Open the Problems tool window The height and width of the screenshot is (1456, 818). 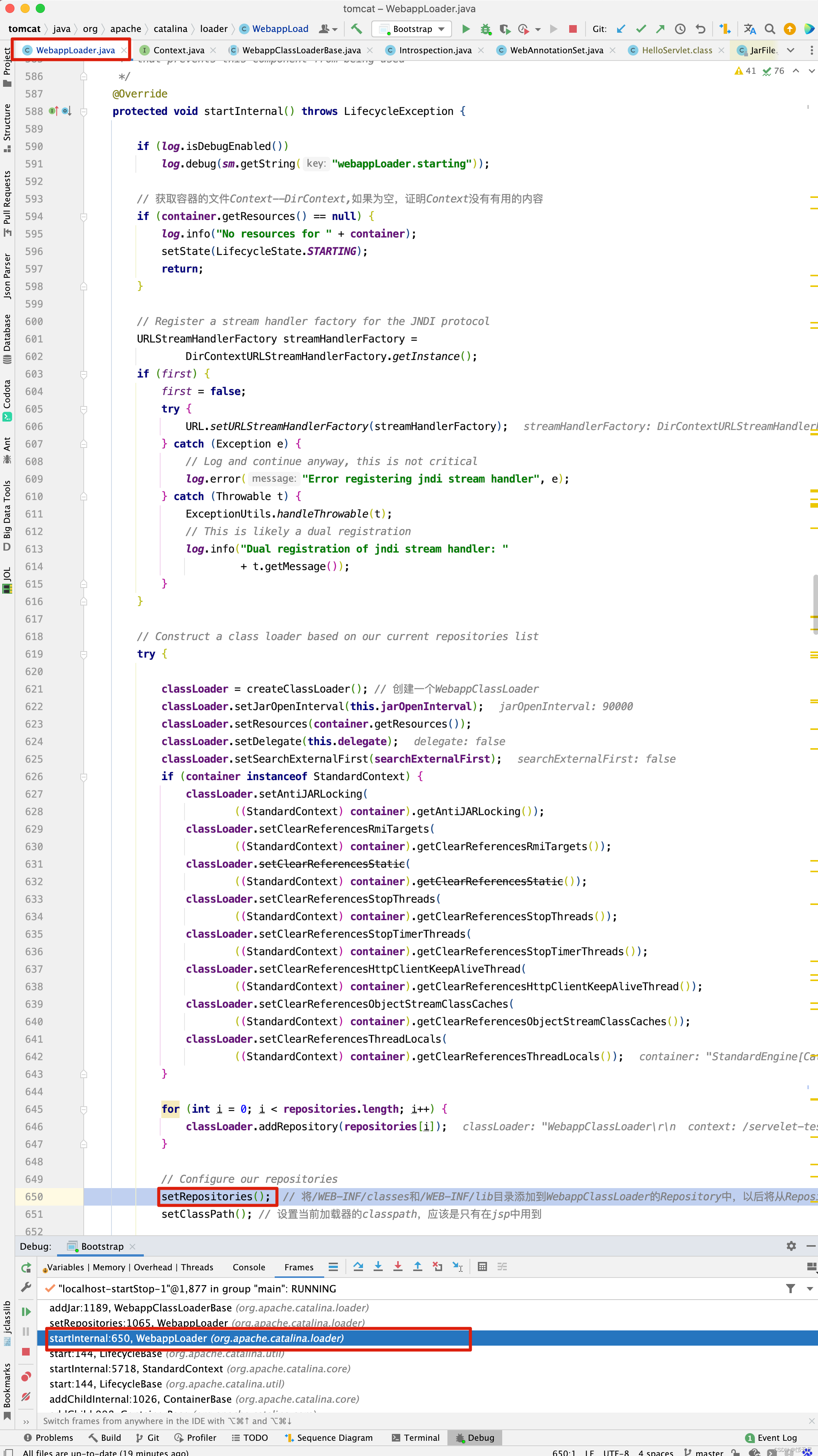(x=48, y=1437)
